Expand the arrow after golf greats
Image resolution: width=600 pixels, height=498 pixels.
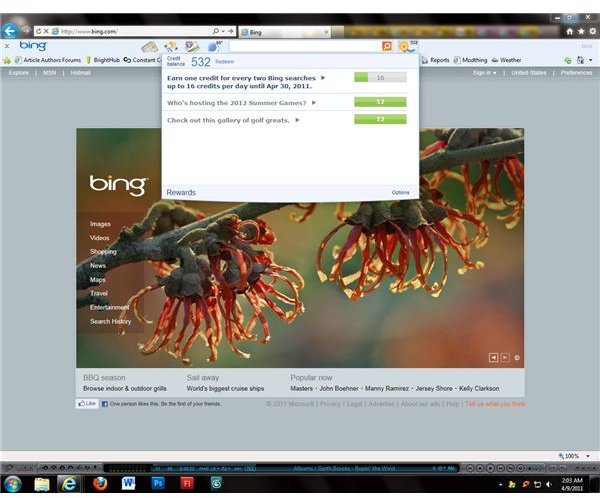[x=297, y=120]
